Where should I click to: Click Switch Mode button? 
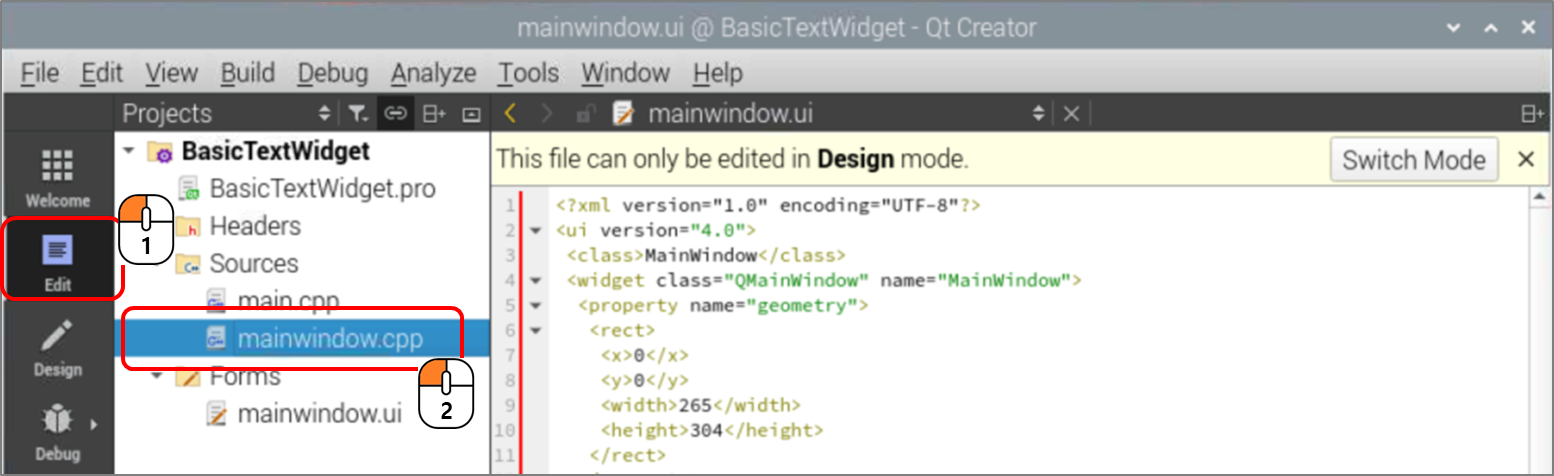pos(1414,160)
